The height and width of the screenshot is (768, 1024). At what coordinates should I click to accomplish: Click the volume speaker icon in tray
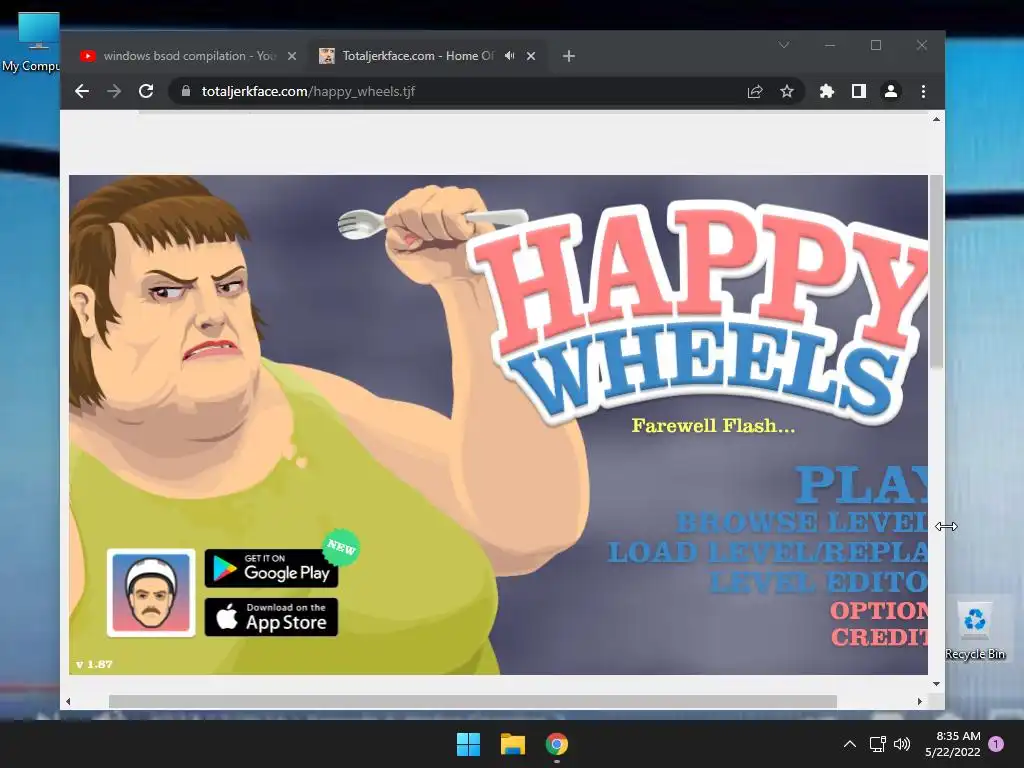(902, 744)
